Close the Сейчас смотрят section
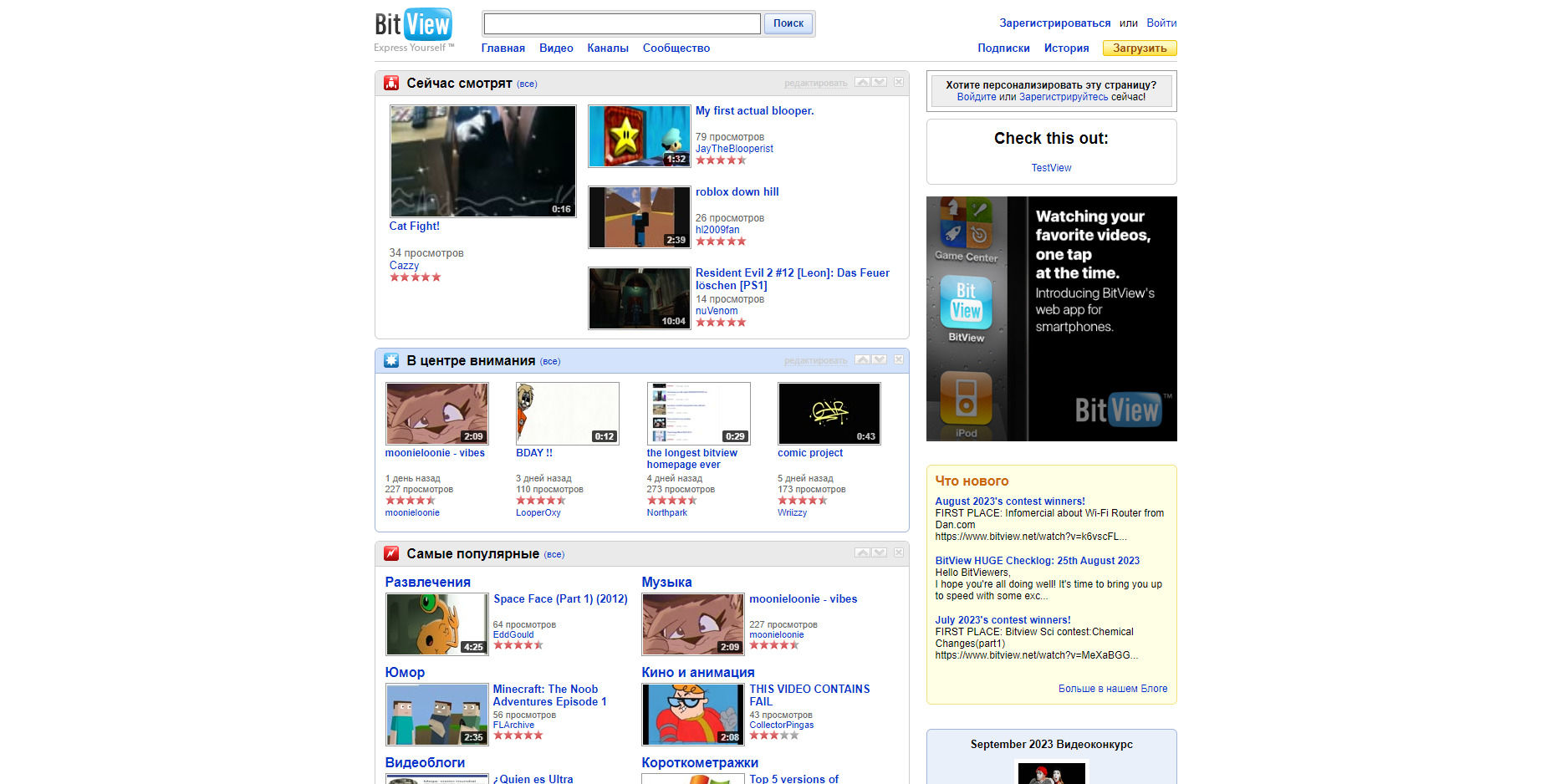 coord(899,82)
